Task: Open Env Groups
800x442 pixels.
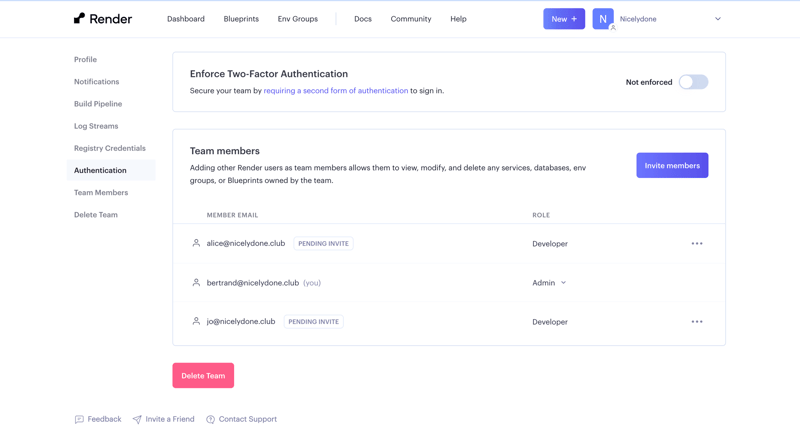Action: coord(297,19)
